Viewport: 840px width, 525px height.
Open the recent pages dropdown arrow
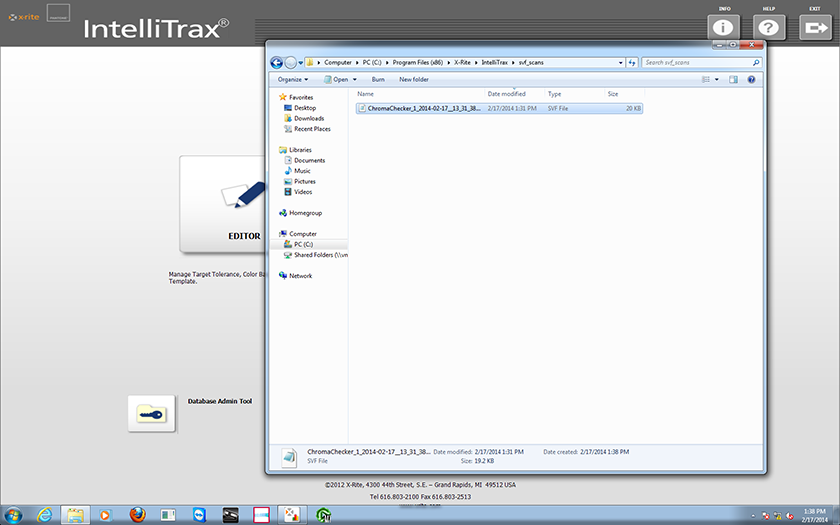(301, 63)
